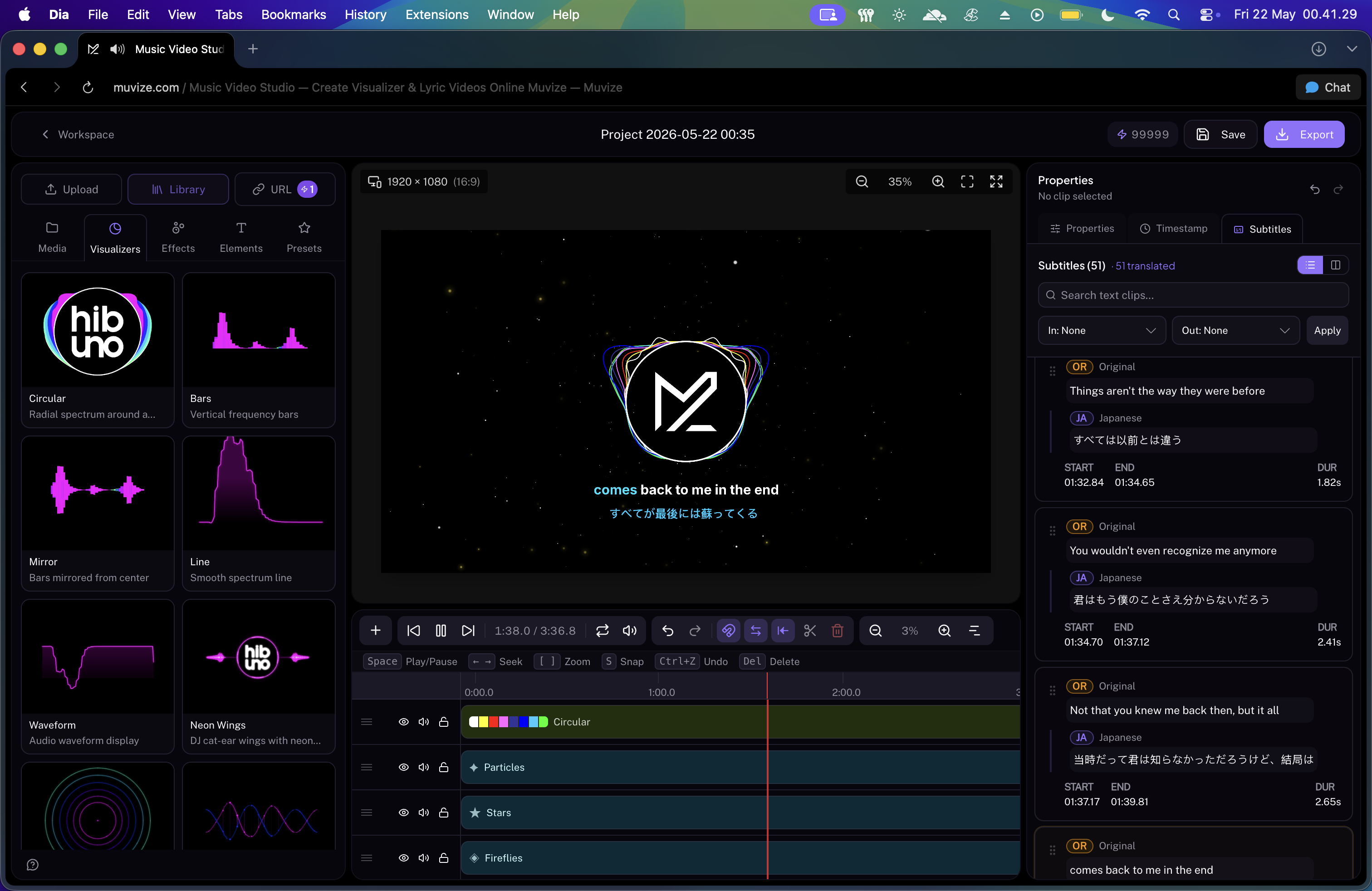Open the Effects tab
1372x891 pixels.
pyautogui.click(x=178, y=237)
